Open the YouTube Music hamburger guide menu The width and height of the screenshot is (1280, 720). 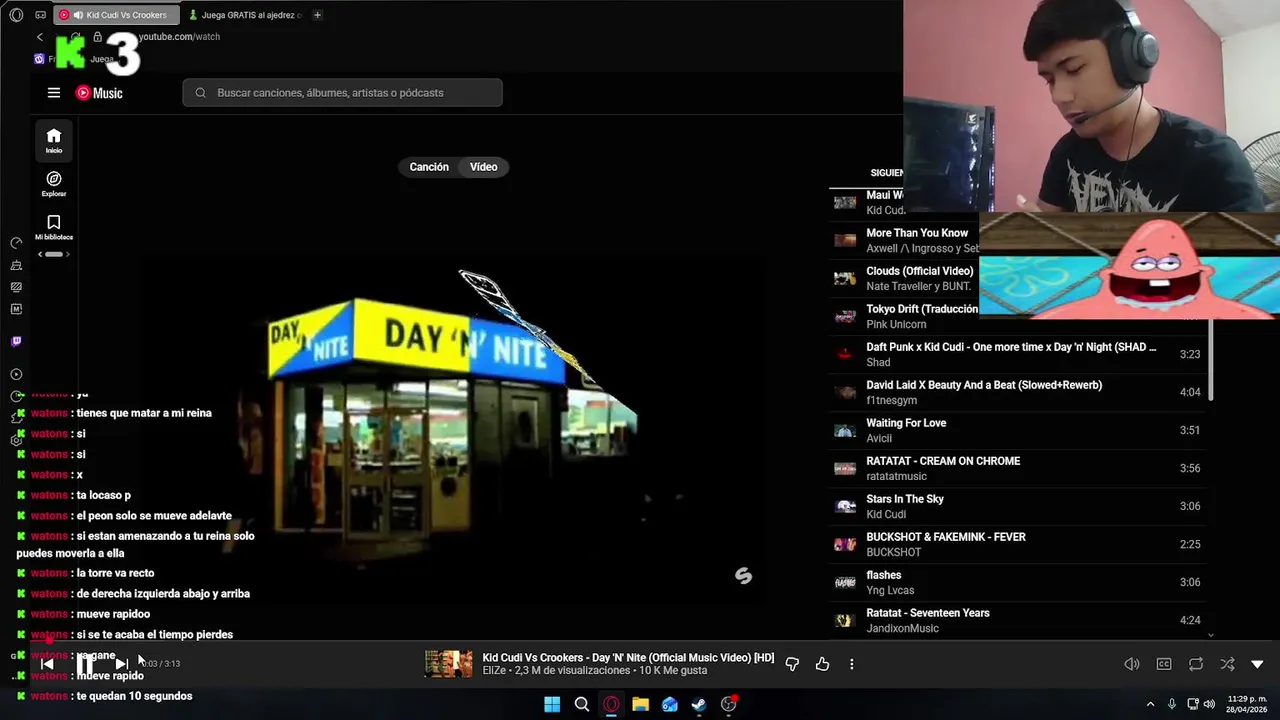54,93
